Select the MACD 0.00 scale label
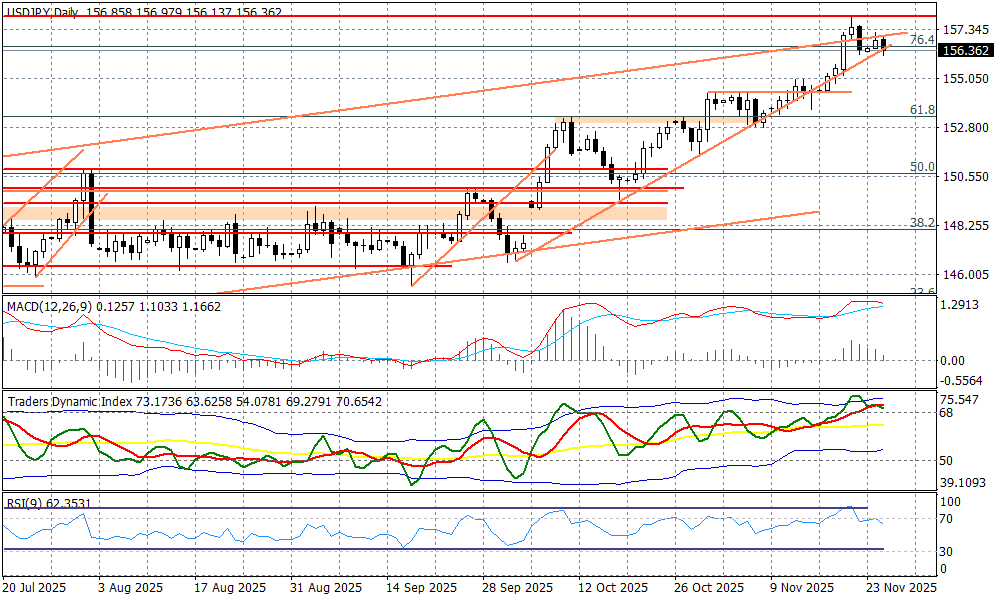 point(953,360)
